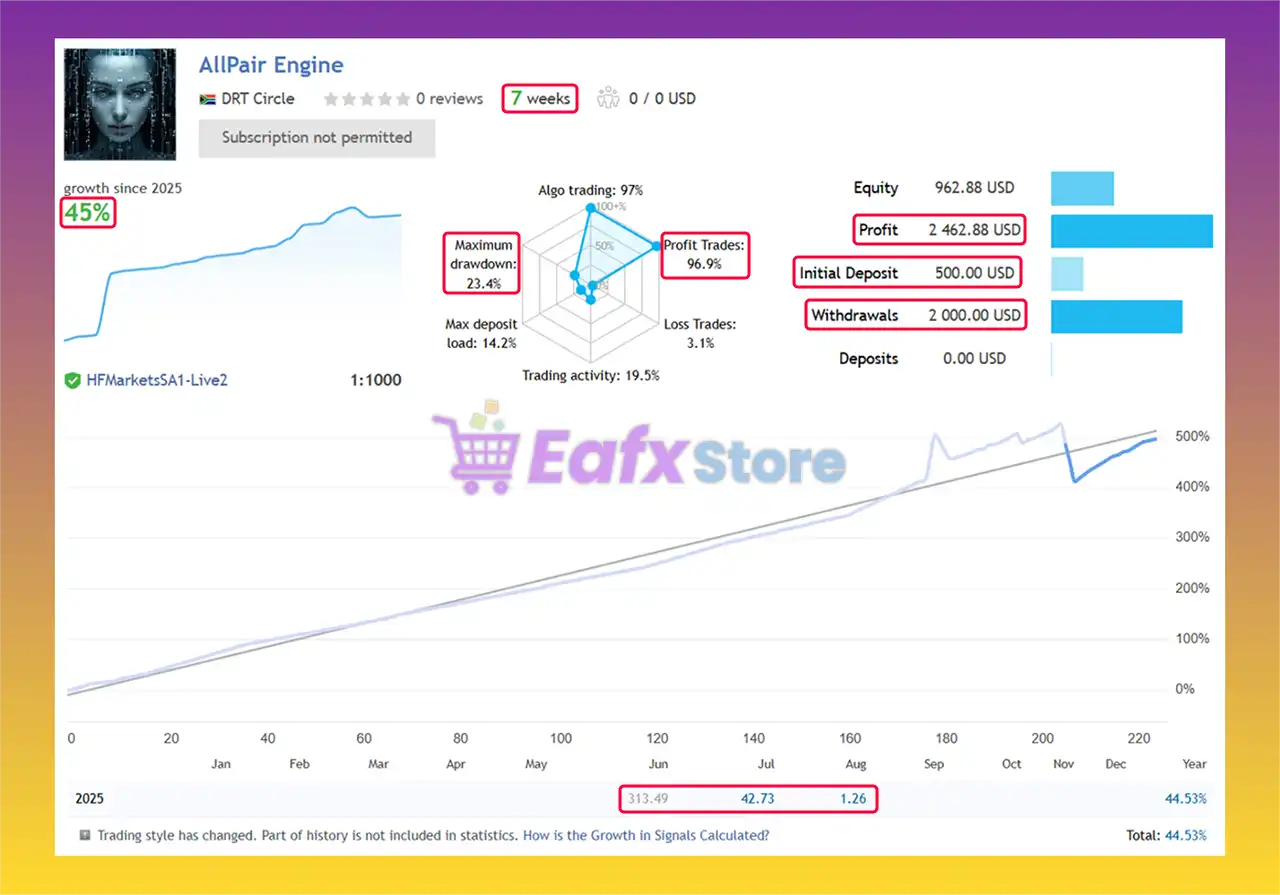
Task: Open the small growth since 2025 chart
Action: (233, 273)
